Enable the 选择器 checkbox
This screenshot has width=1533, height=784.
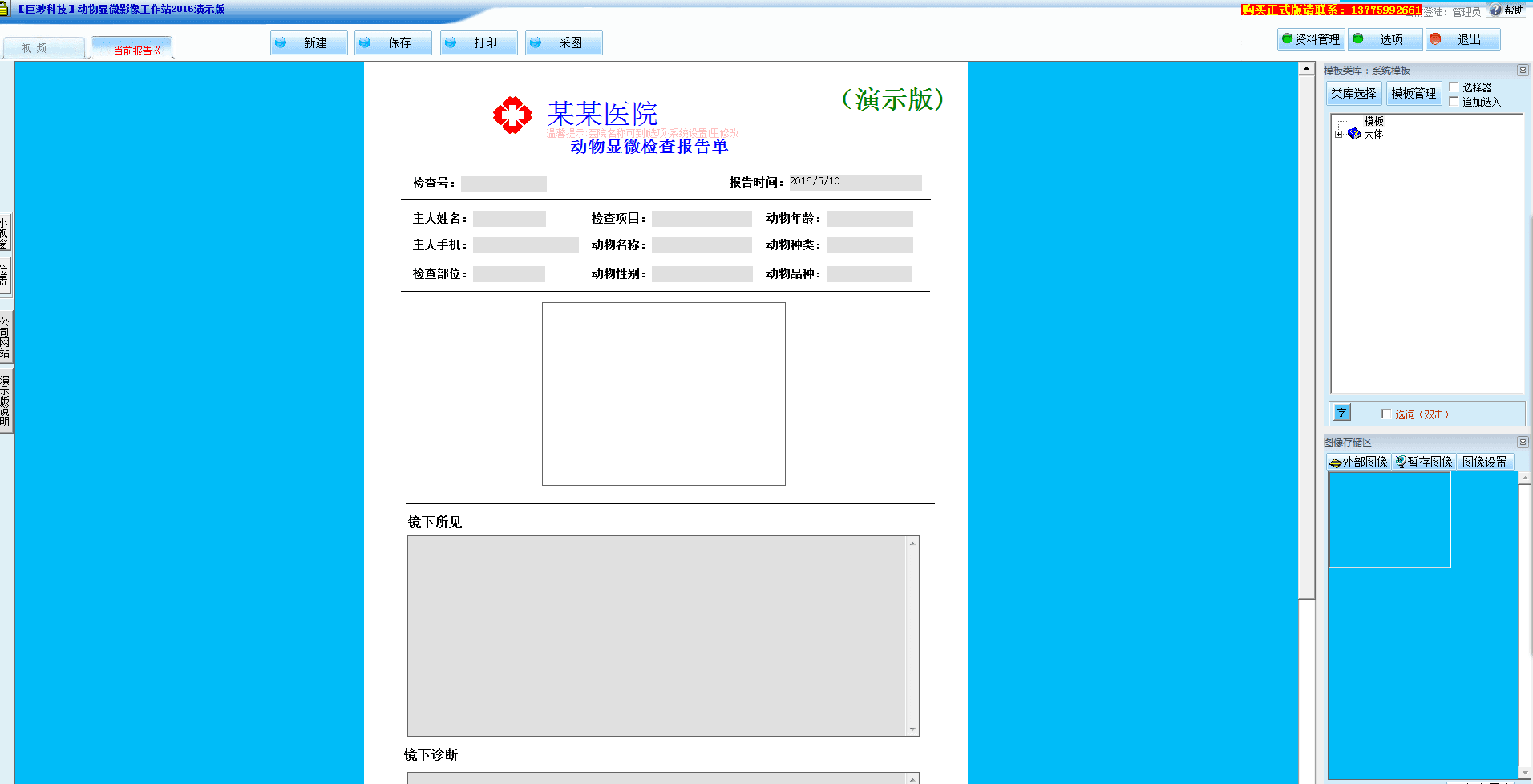pos(1454,87)
